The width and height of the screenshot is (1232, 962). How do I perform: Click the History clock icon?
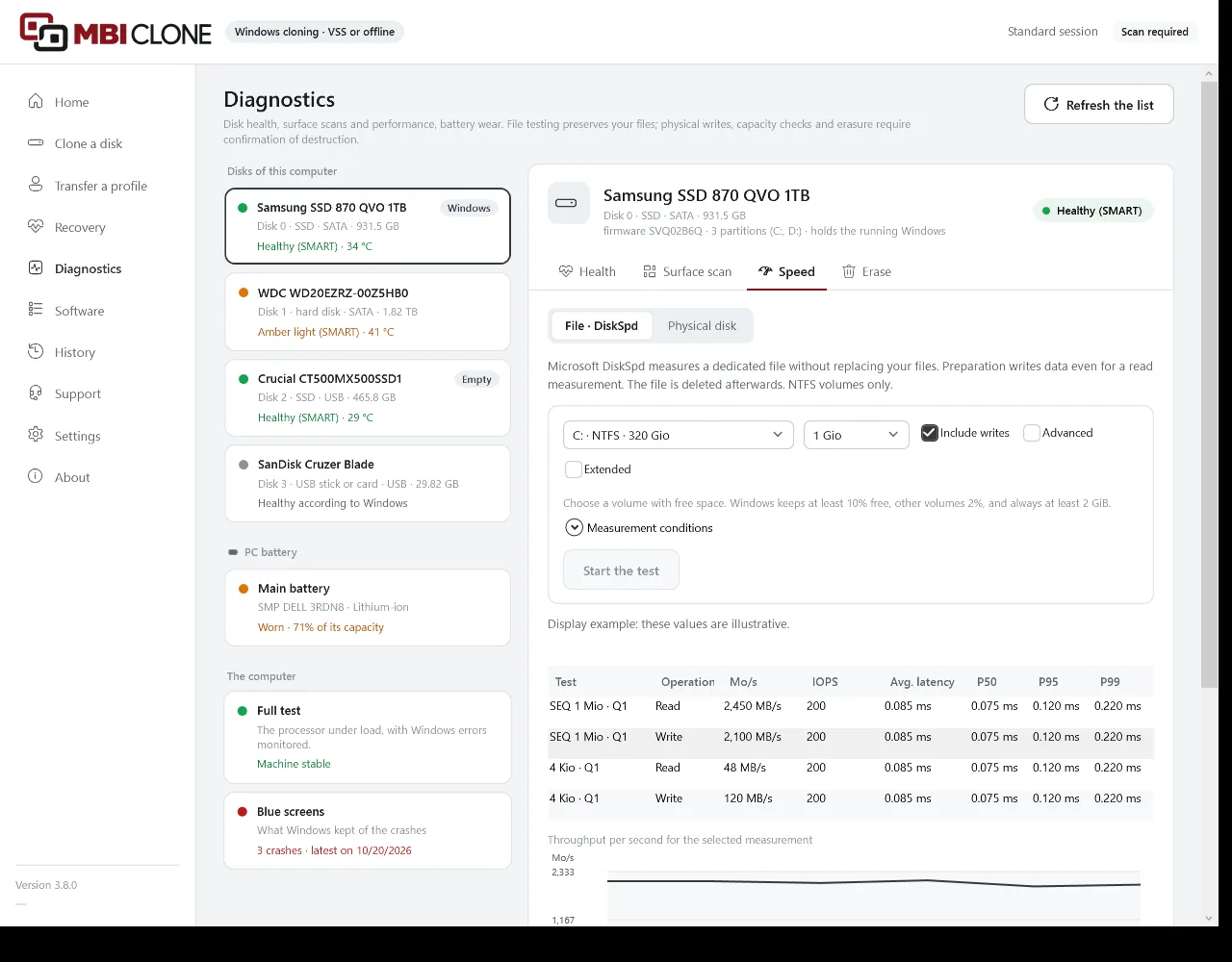click(36, 352)
